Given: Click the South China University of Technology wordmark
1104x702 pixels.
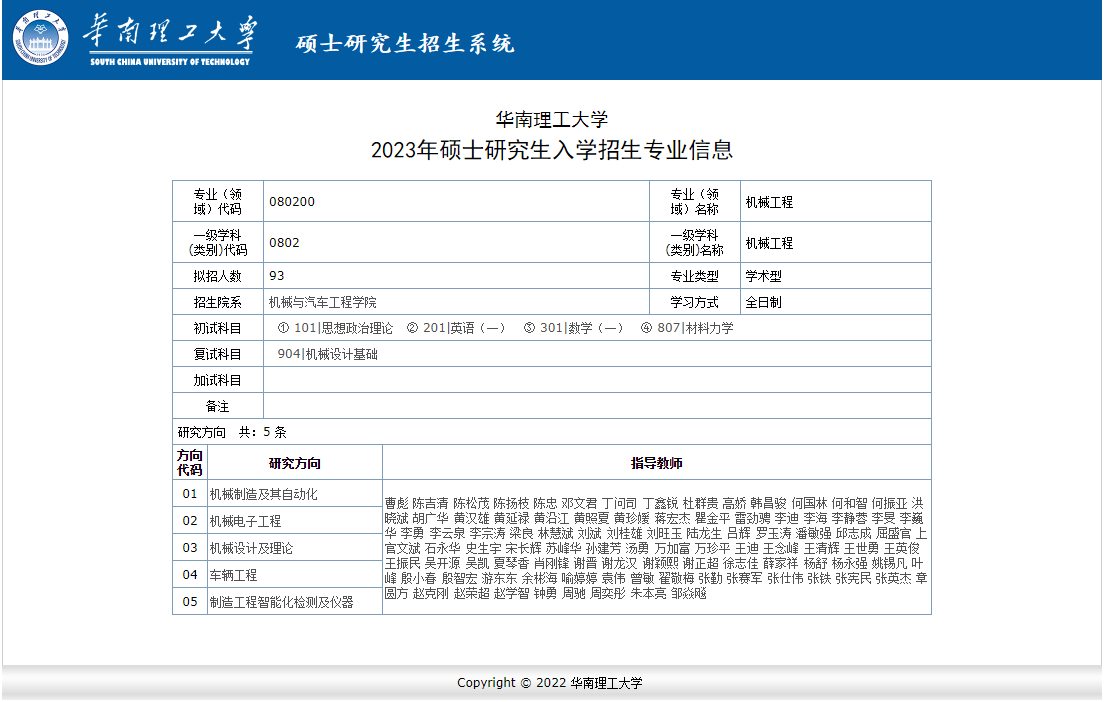Looking at the screenshot, I should click(x=170, y=40).
